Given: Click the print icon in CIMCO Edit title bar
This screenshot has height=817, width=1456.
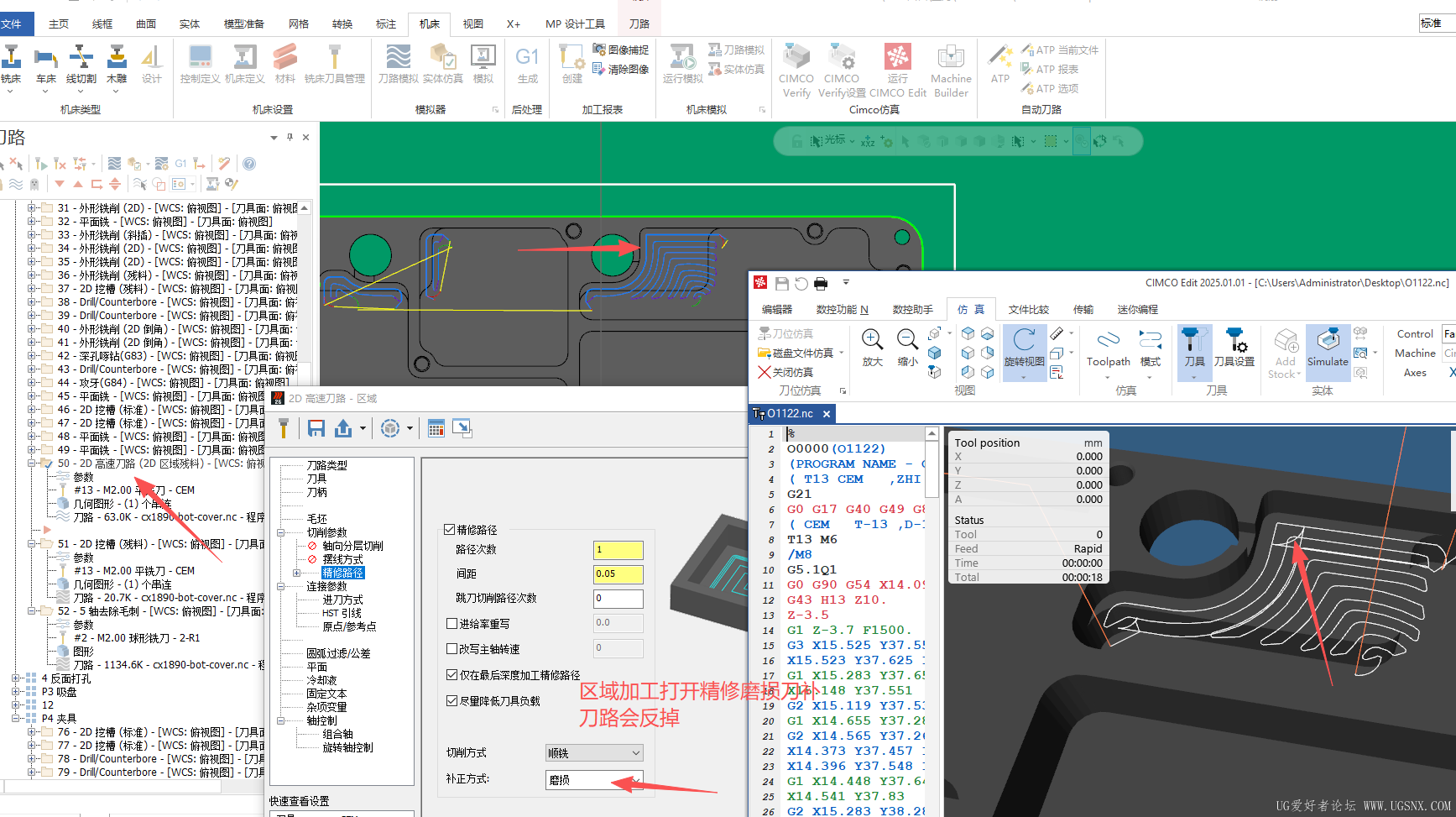Looking at the screenshot, I should 821,283.
